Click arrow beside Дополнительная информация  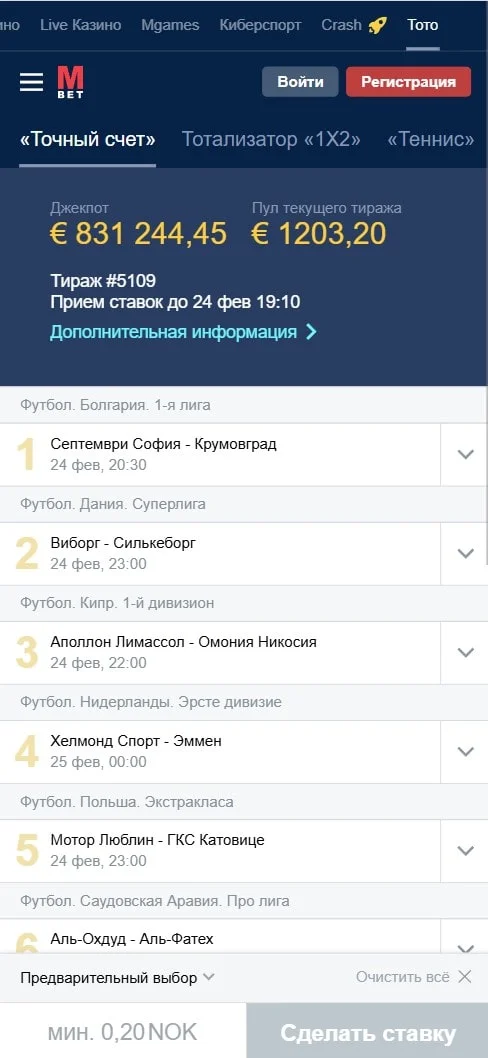click(x=311, y=332)
